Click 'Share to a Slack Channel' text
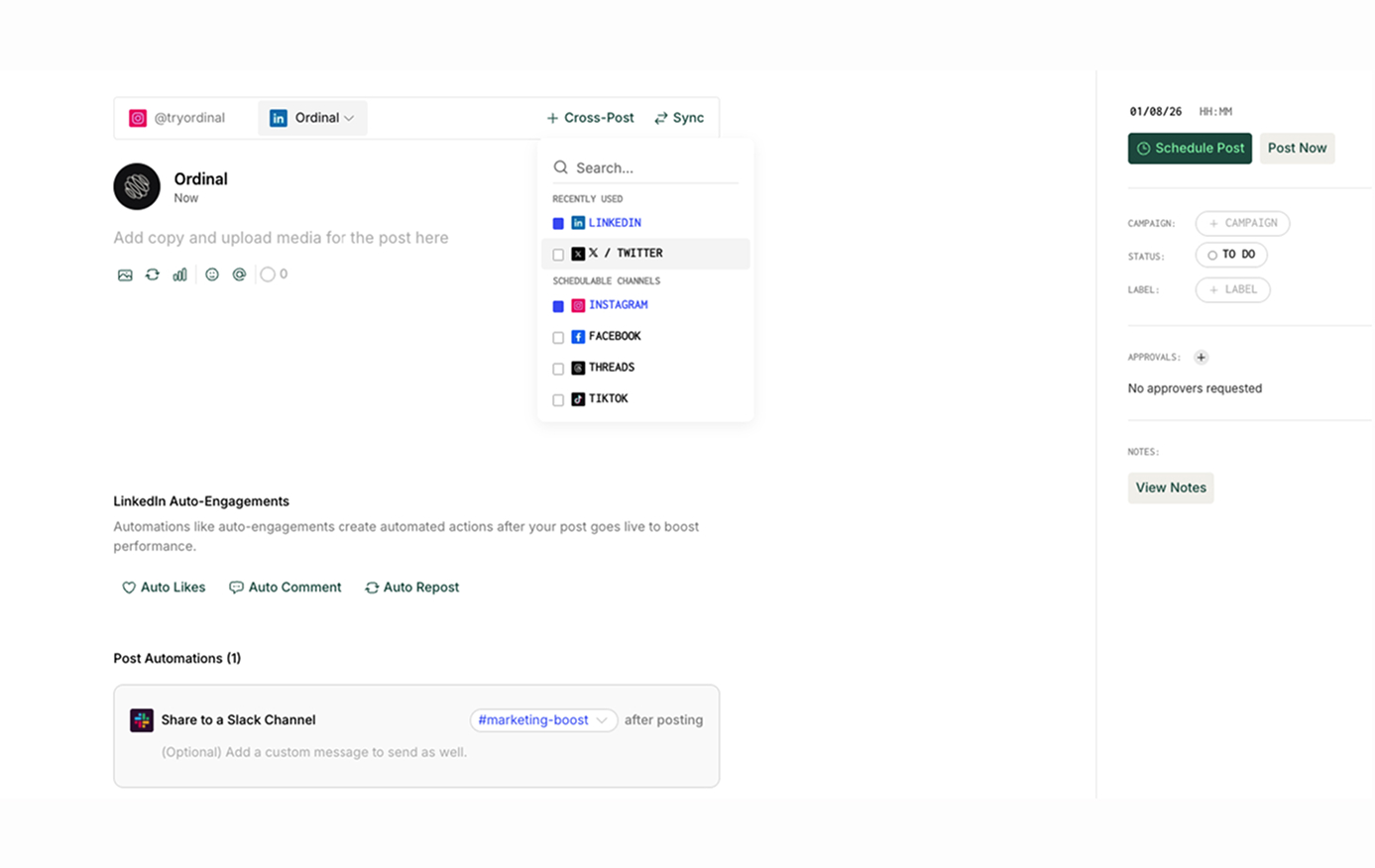The image size is (1375, 868). [x=238, y=720]
